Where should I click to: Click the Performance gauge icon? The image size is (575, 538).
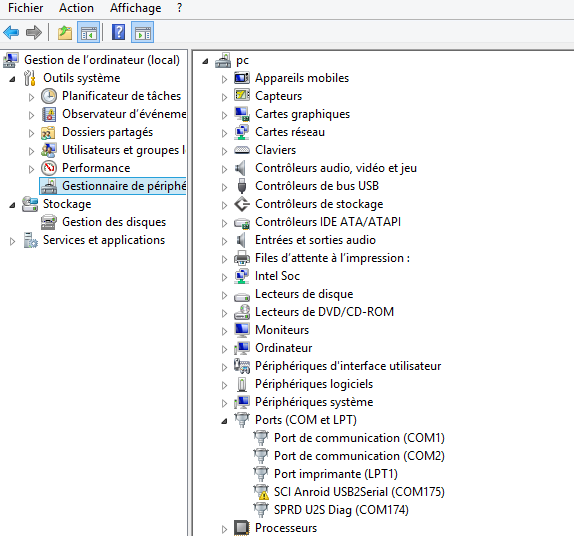click(x=49, y=168)
